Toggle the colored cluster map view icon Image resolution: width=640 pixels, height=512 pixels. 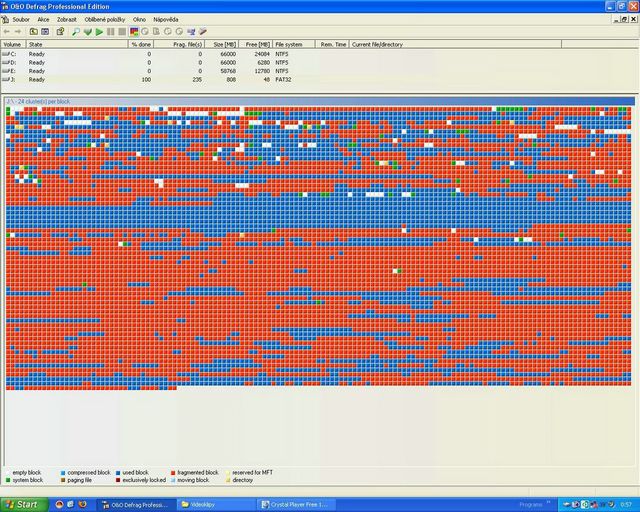pos(134,32)
